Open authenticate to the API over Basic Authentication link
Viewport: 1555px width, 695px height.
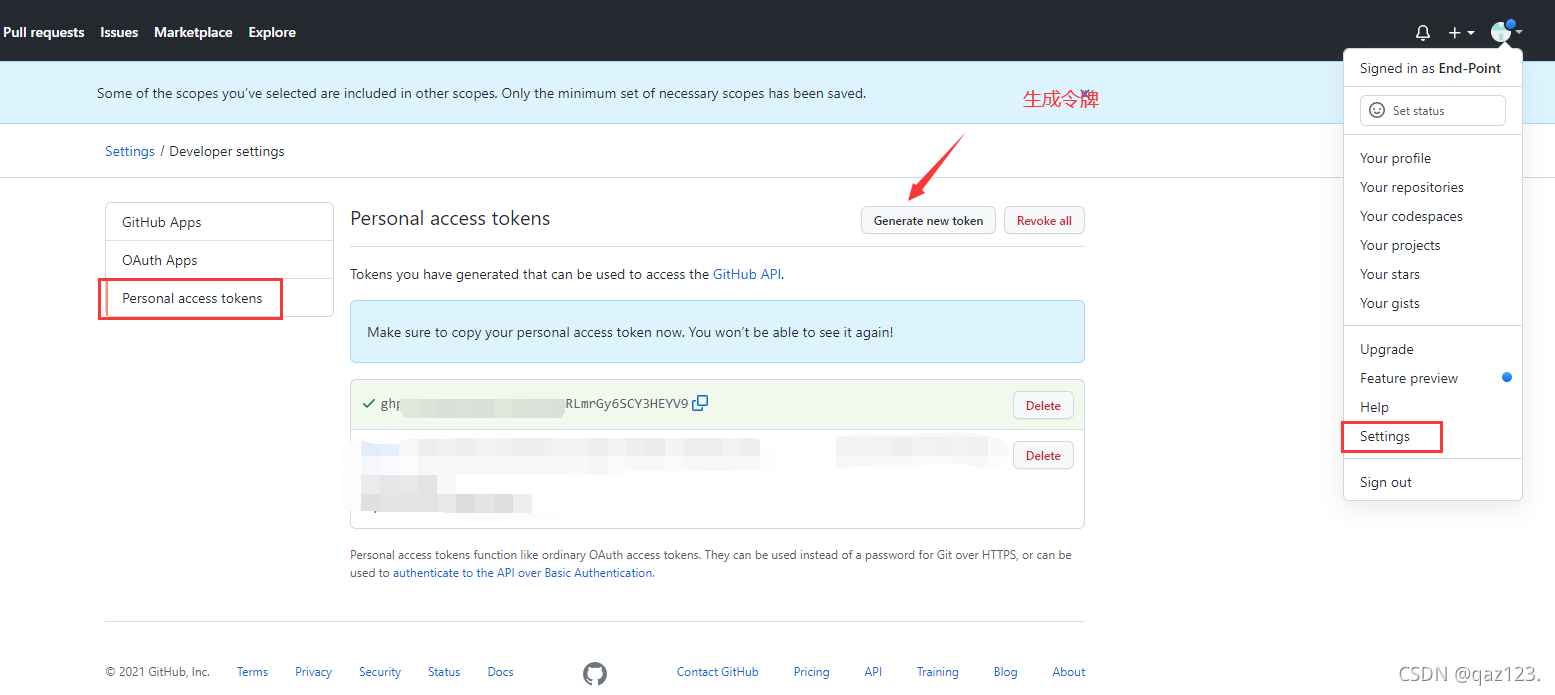(x=522, y=573)
